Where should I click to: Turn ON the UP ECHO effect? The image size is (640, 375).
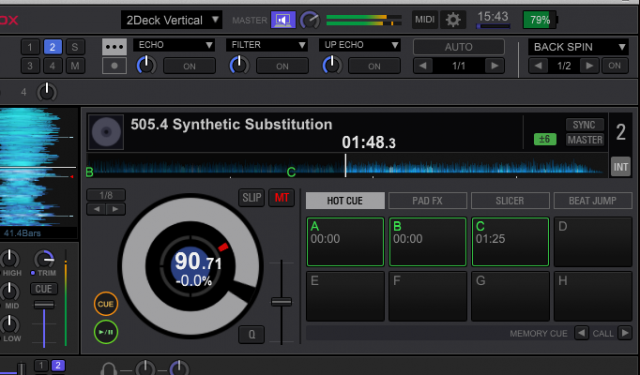coord(374,66)
